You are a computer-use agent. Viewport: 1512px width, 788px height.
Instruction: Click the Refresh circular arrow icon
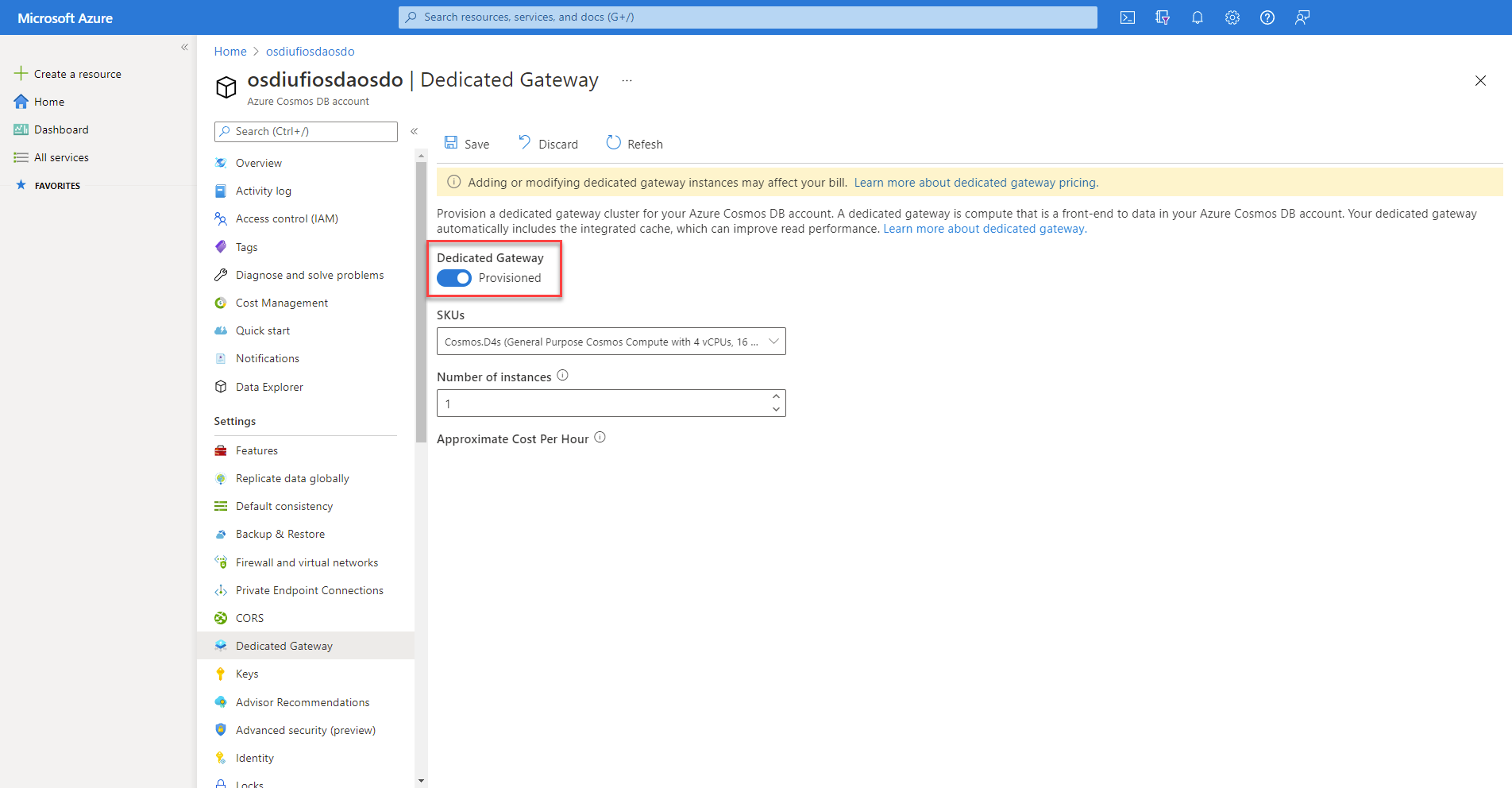click(x=614, y=142)
